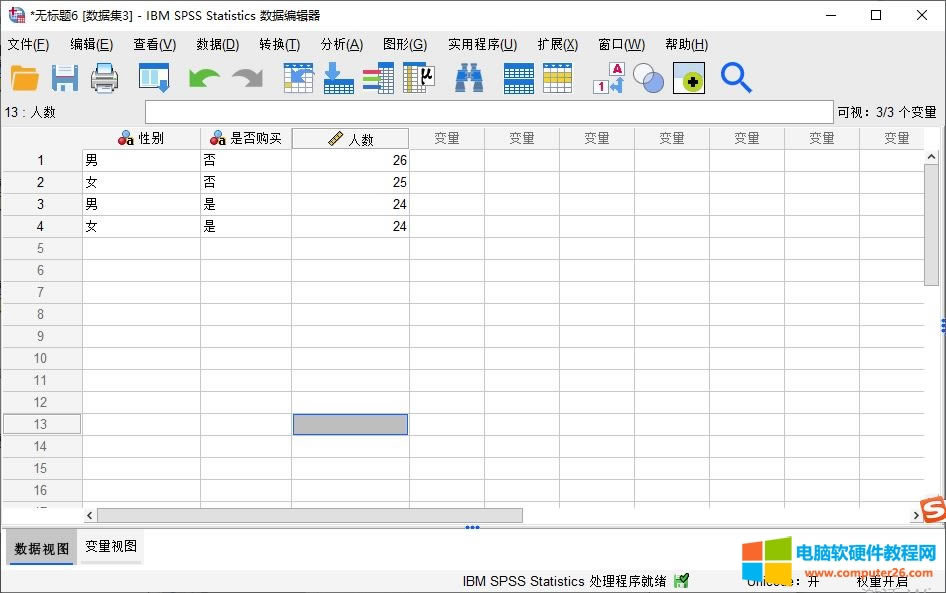946x593 pixels.
Task: Open the 分析(A) menu
Action: tap(341, 45)
